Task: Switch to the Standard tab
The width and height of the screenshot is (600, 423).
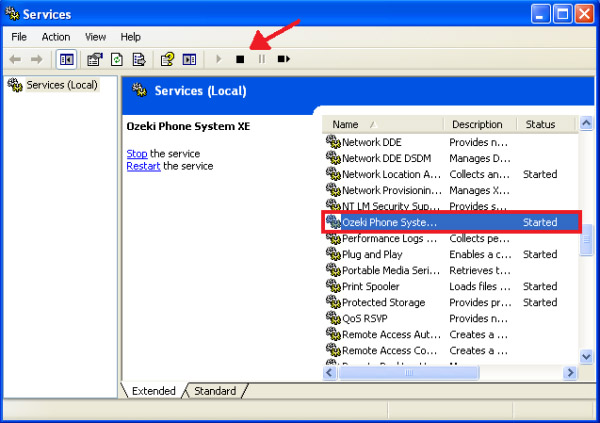Action: (x=215, y=391)
